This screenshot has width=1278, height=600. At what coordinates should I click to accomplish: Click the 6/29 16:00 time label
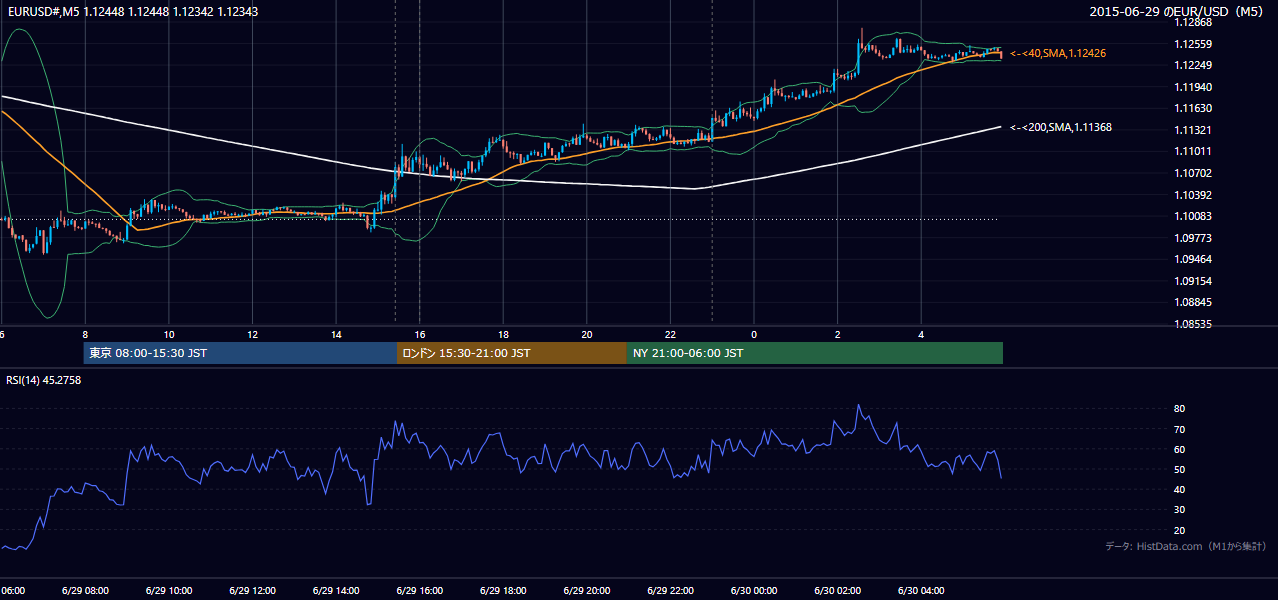419,591
